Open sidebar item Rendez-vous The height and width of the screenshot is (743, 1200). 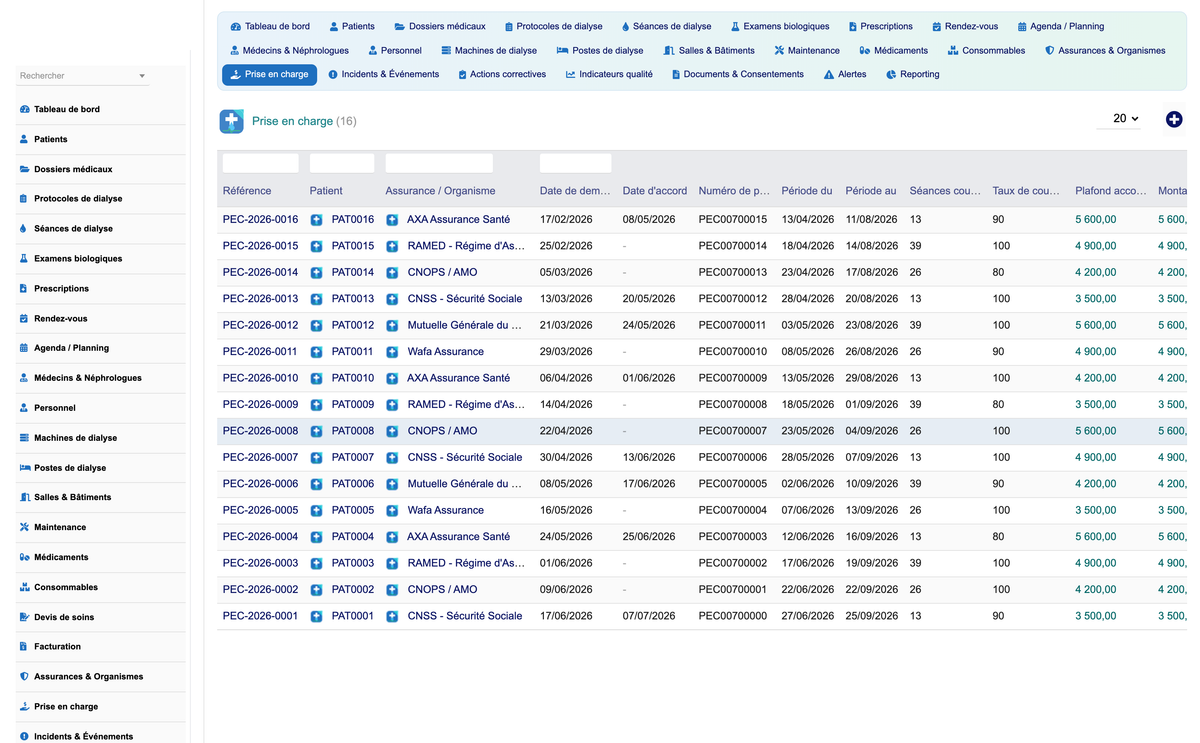pos(61,318)
